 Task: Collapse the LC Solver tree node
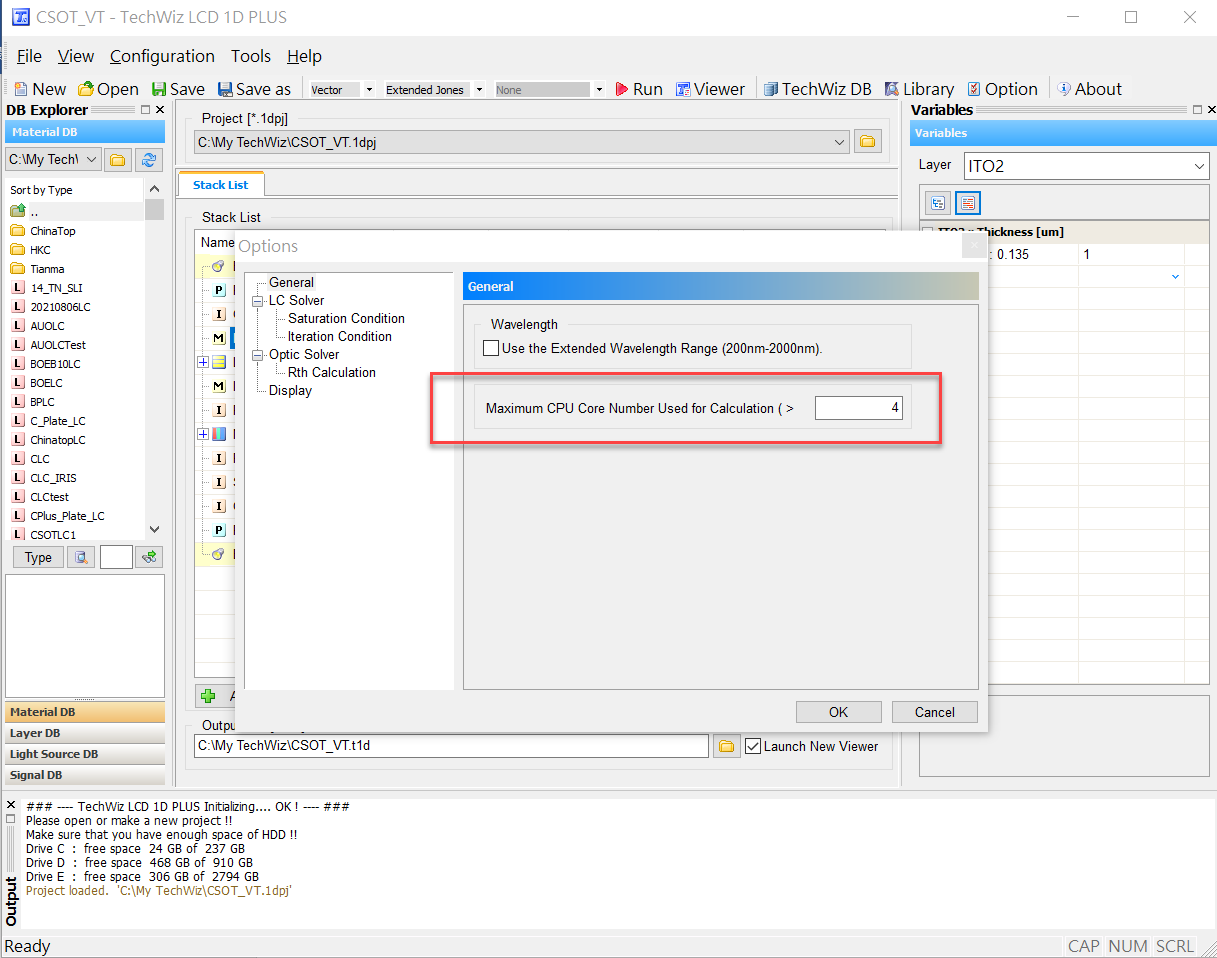click(258, 301)
